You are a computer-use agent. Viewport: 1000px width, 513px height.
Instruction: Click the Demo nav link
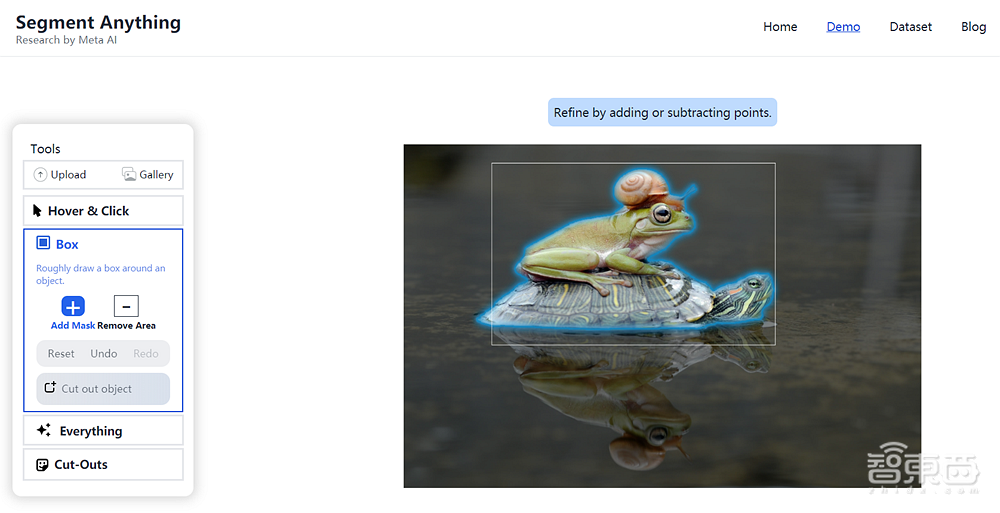843,27
